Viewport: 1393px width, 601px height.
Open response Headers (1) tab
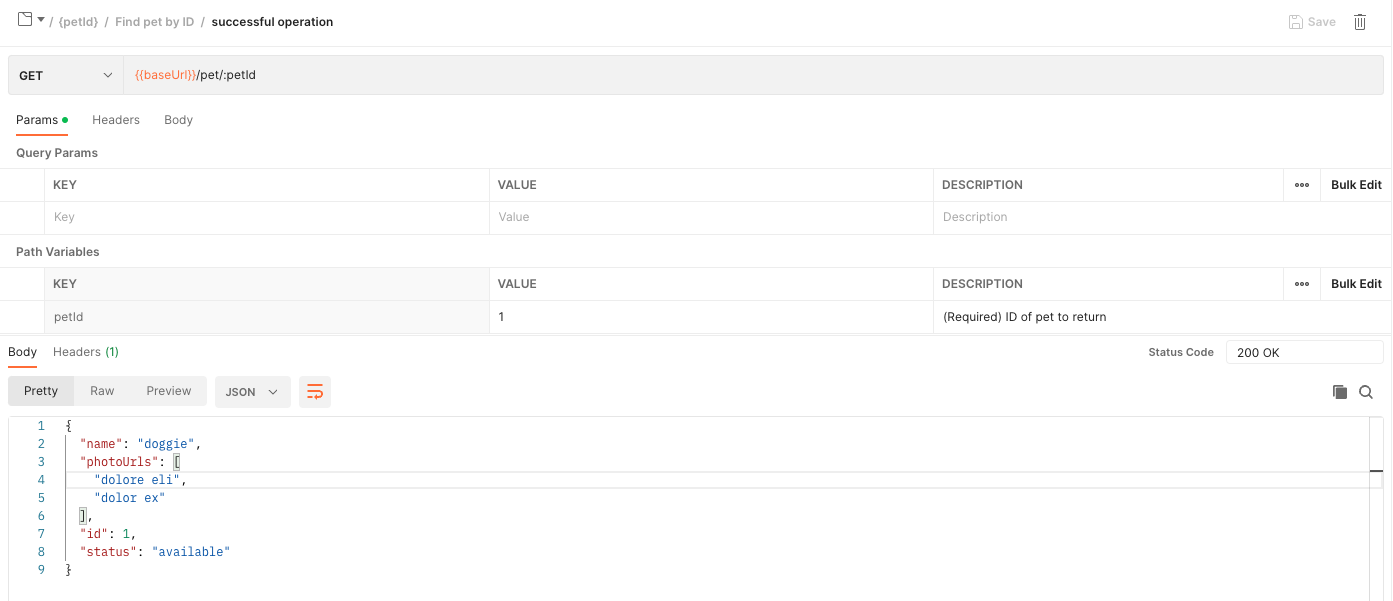[86, 352]
